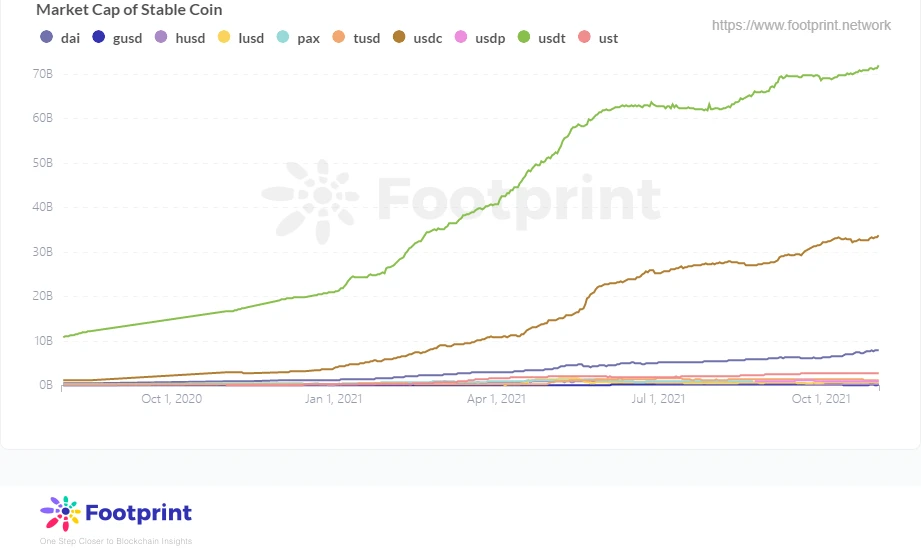Open the footprint.network URL link
921x556 pixels.
tap(801, 25)
